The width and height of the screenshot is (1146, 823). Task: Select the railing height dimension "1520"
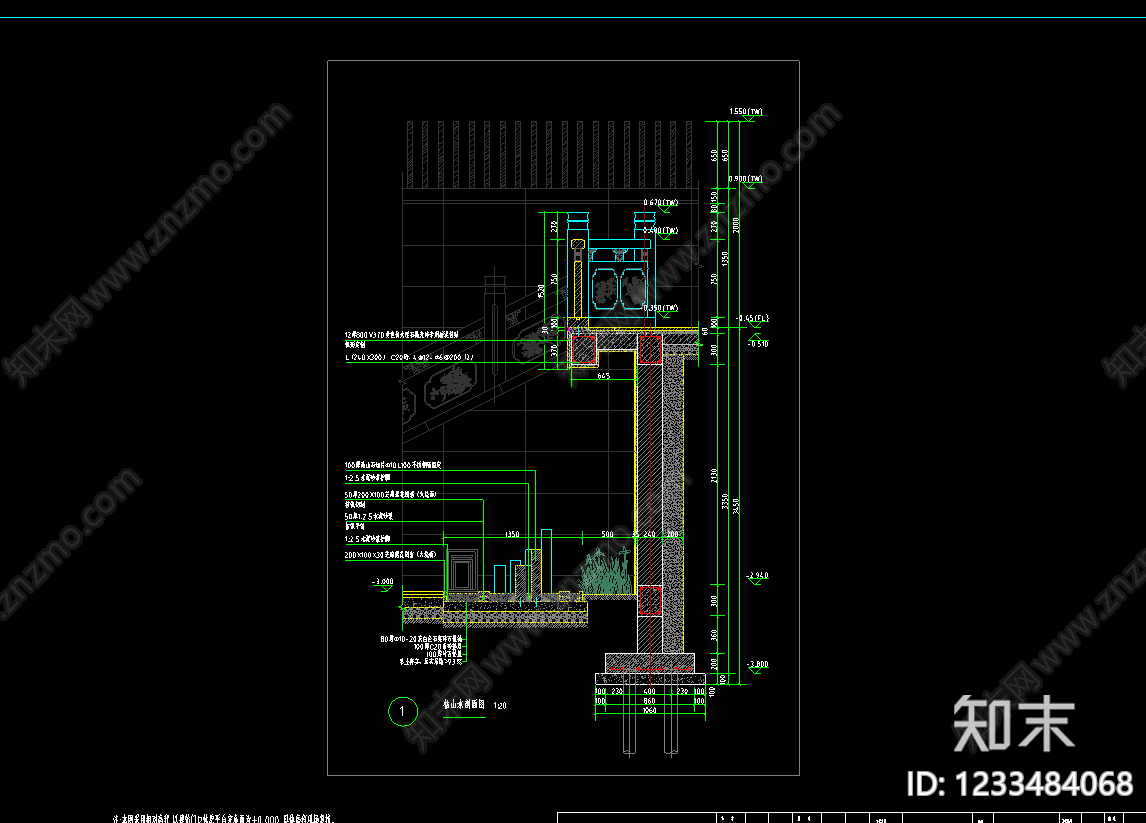coord(542,291)
